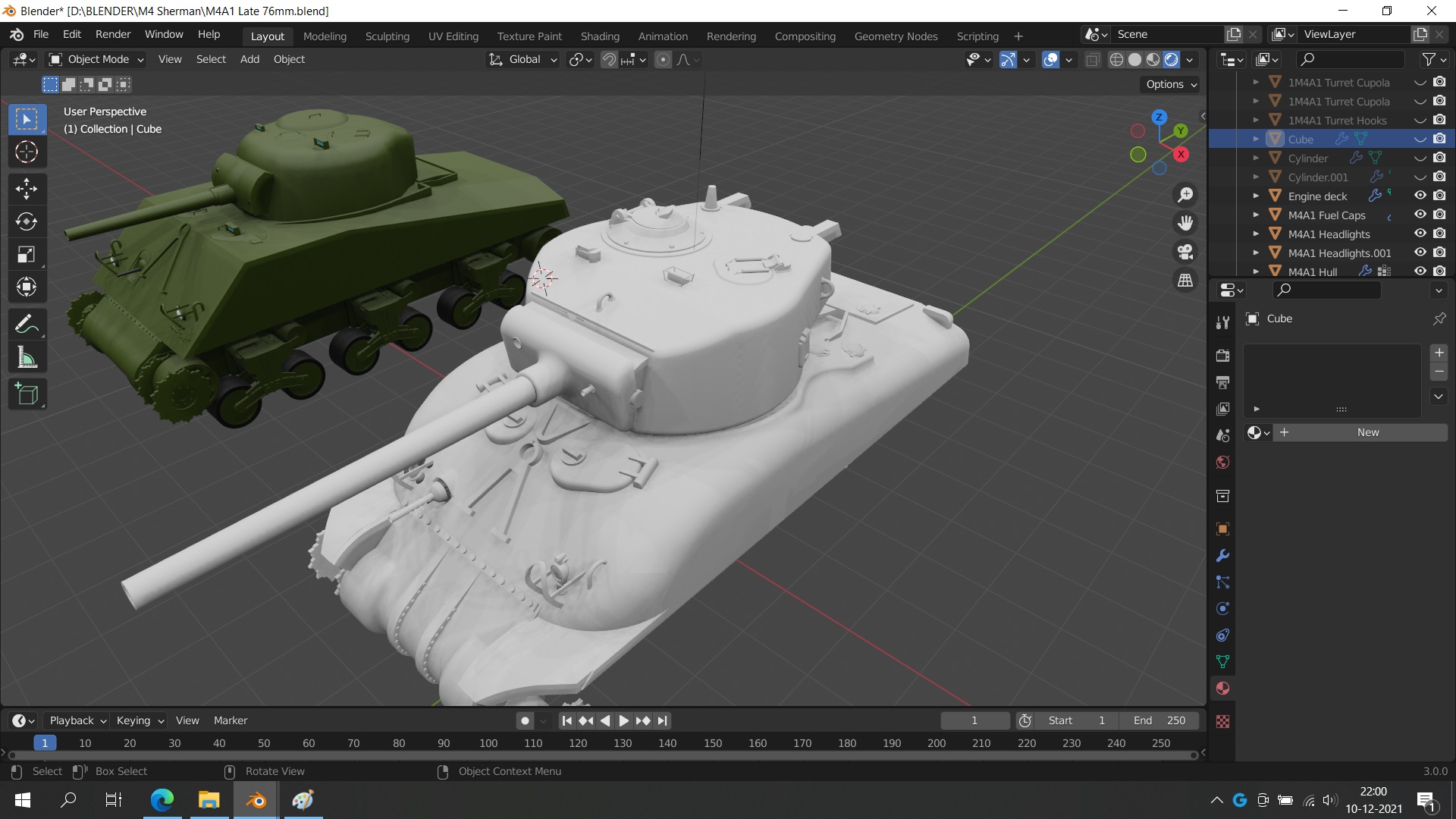
Task: Toggle visibility of M4A1 Headlights object
Action: (1420, 234)
